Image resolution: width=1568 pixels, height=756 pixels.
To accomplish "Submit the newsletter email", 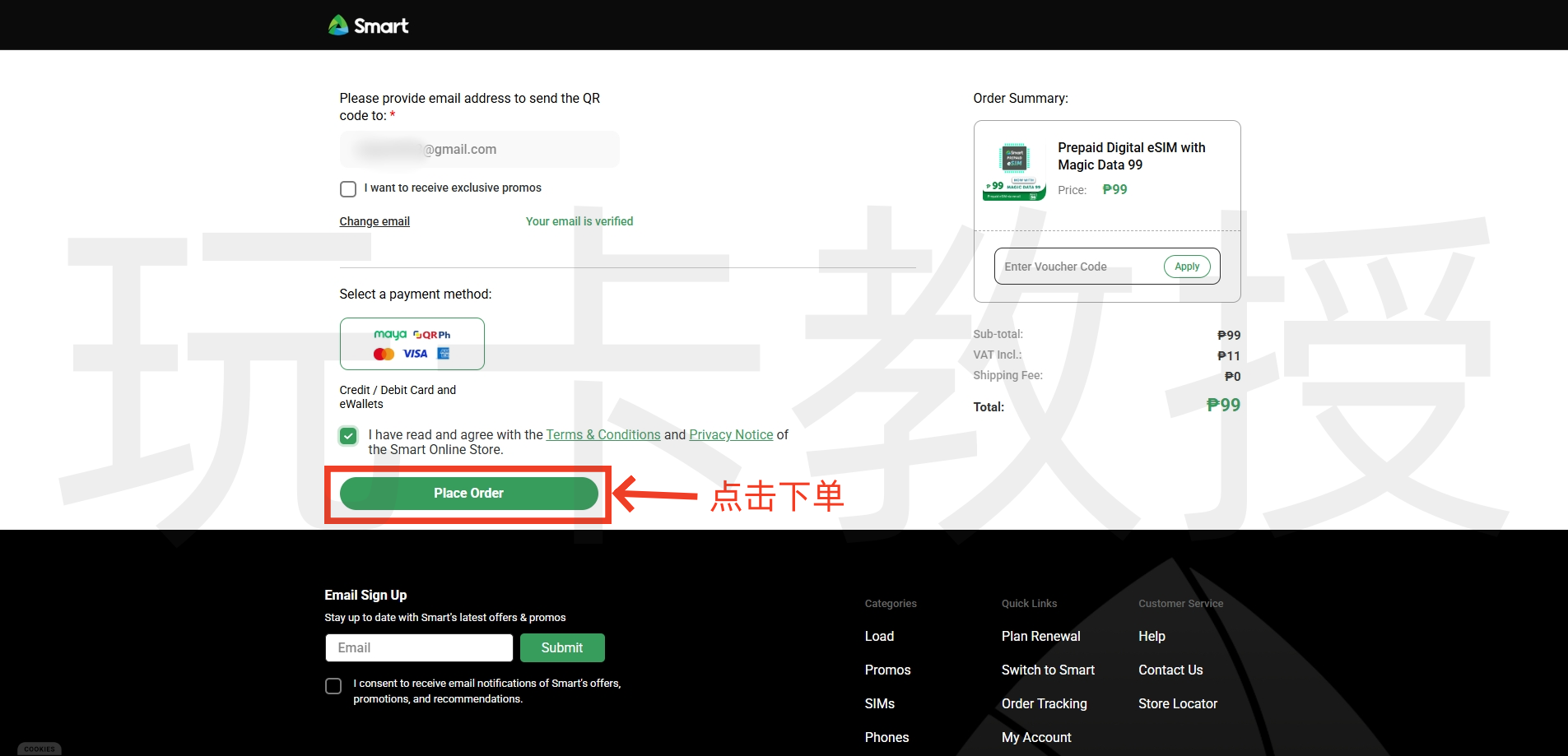I will click(562, 647).
